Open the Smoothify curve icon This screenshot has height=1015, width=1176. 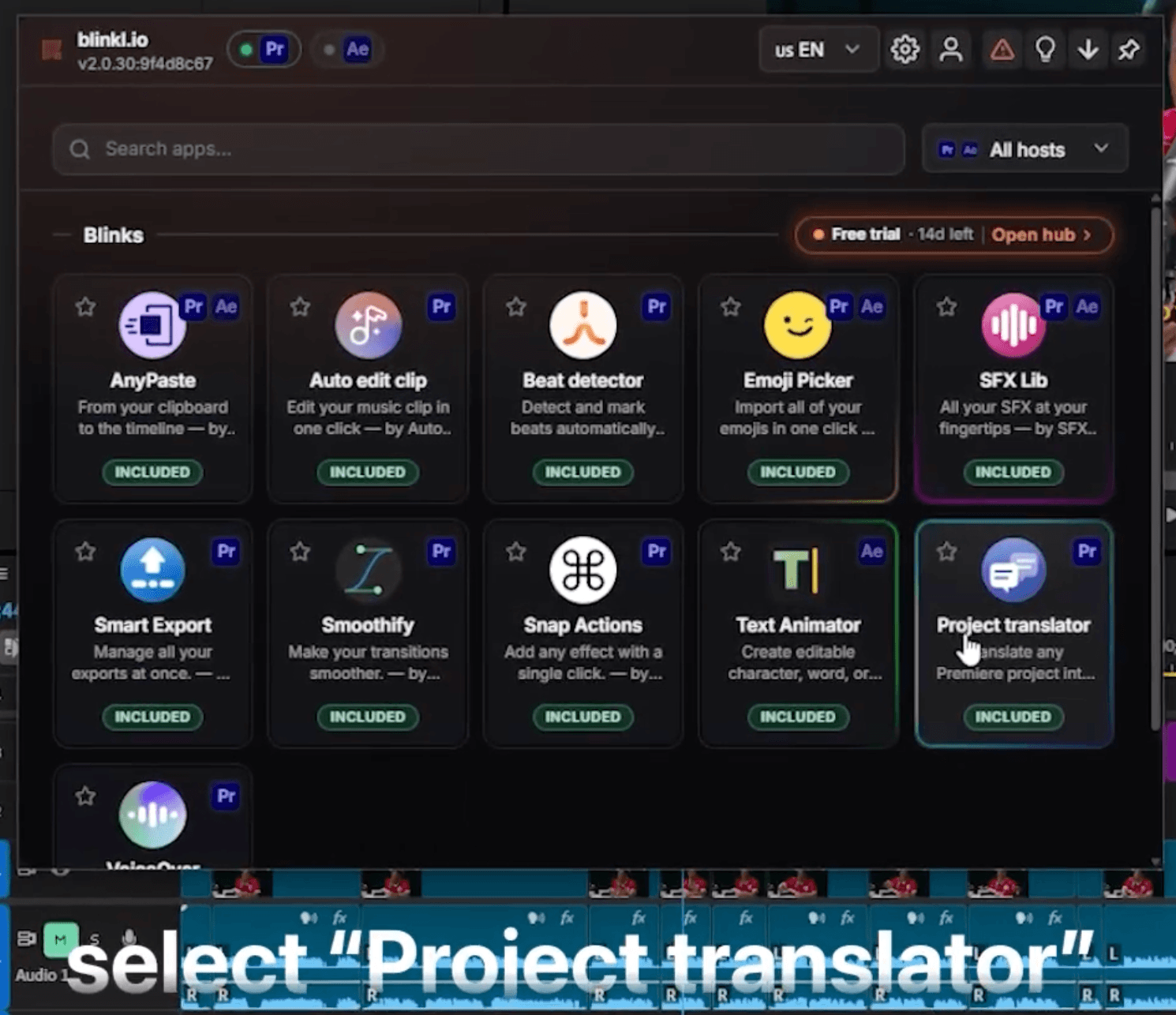coord(368,569)
